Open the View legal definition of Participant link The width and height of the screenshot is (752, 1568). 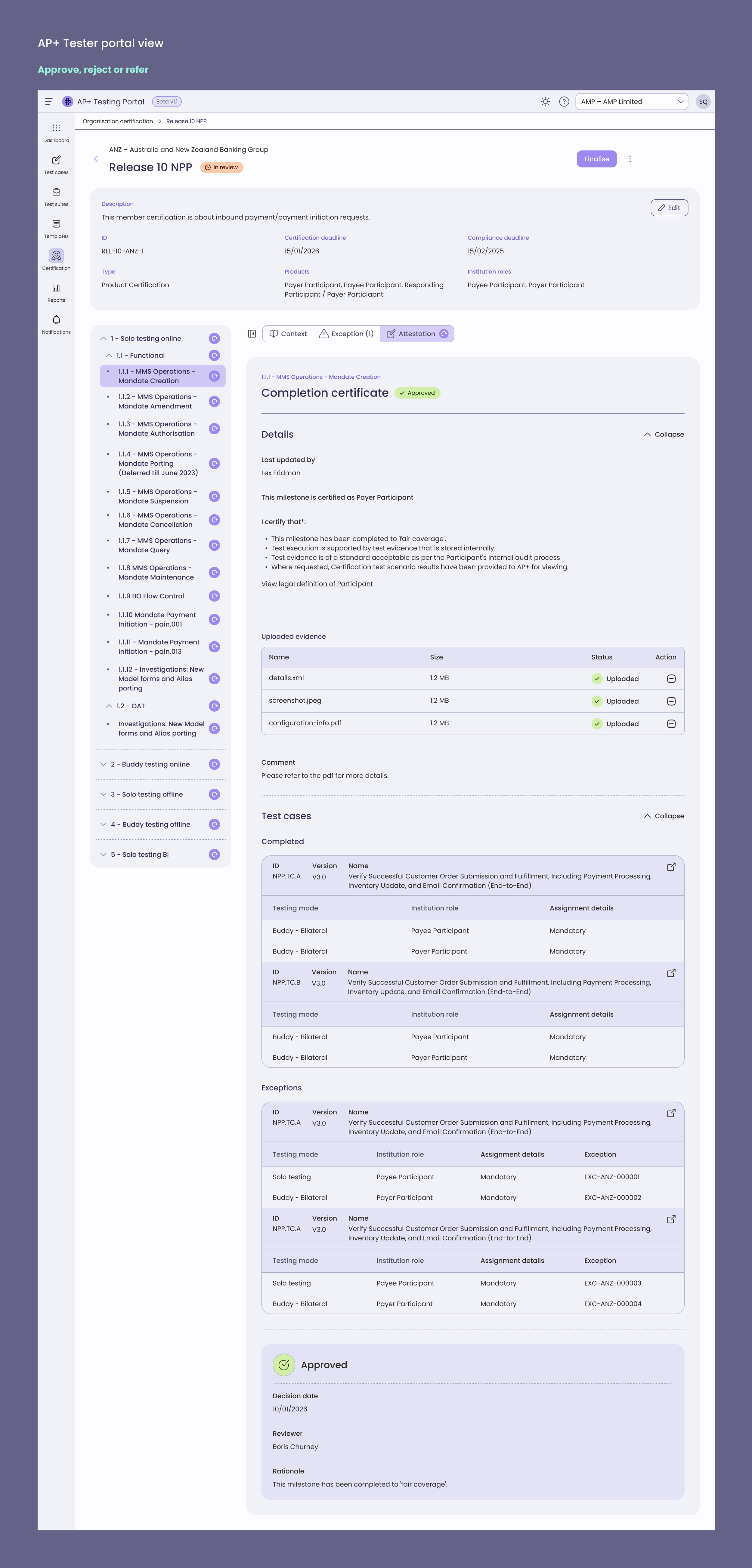pos(317,583)
